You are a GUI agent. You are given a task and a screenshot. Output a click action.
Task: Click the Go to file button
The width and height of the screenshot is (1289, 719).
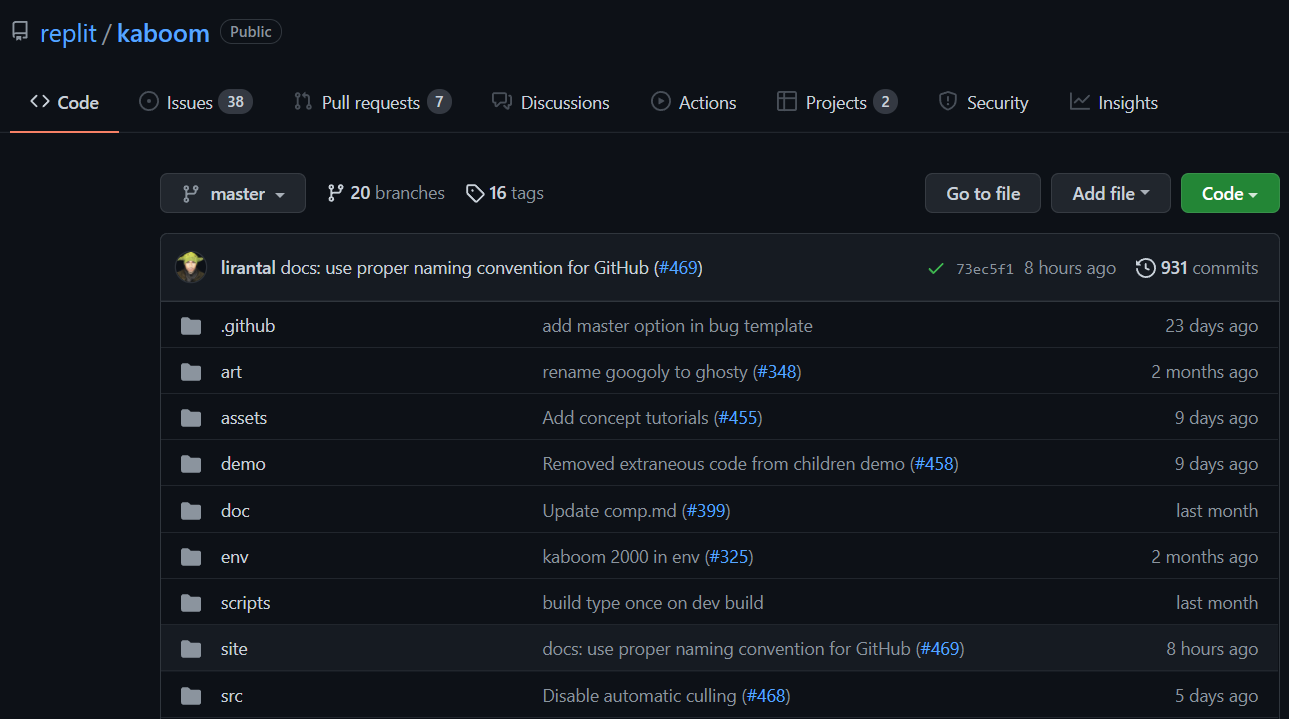983,194
